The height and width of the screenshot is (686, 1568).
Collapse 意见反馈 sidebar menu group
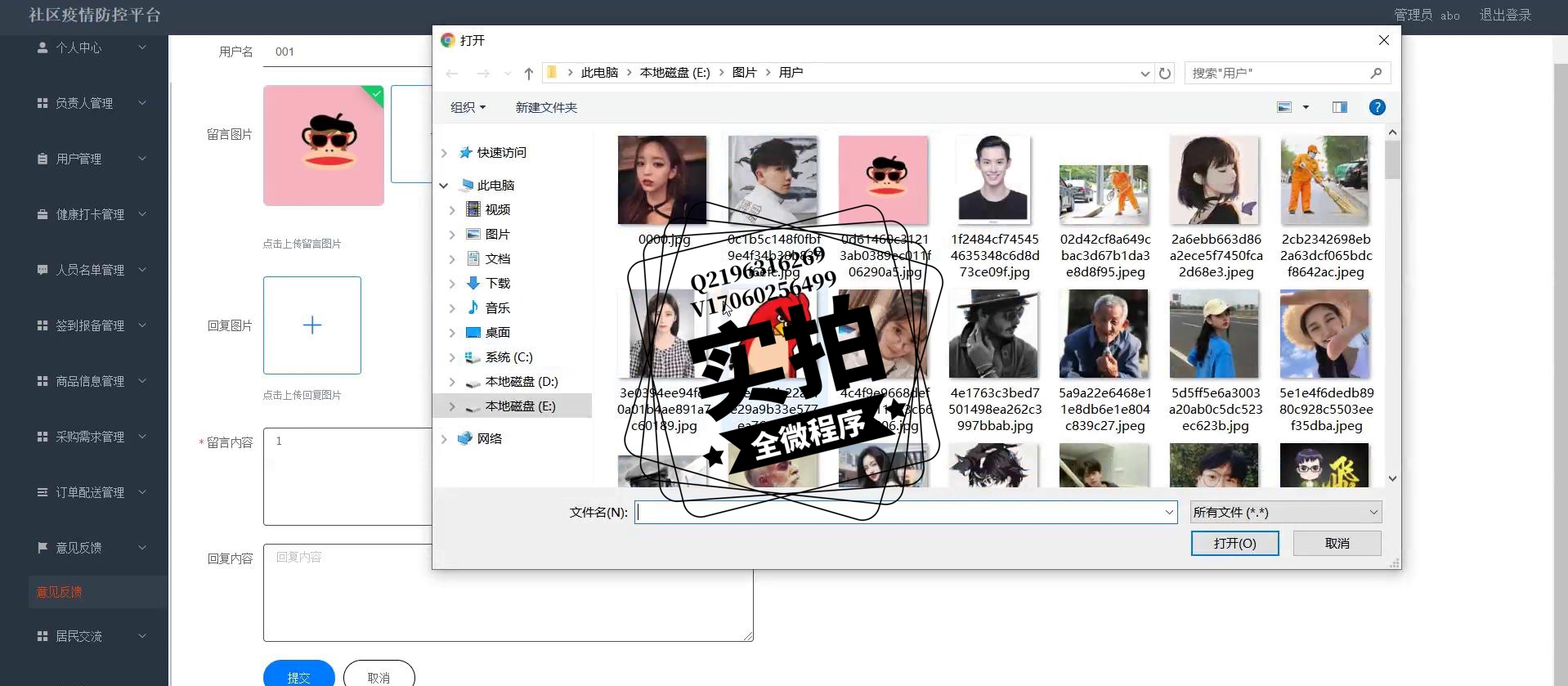(92, 548)
